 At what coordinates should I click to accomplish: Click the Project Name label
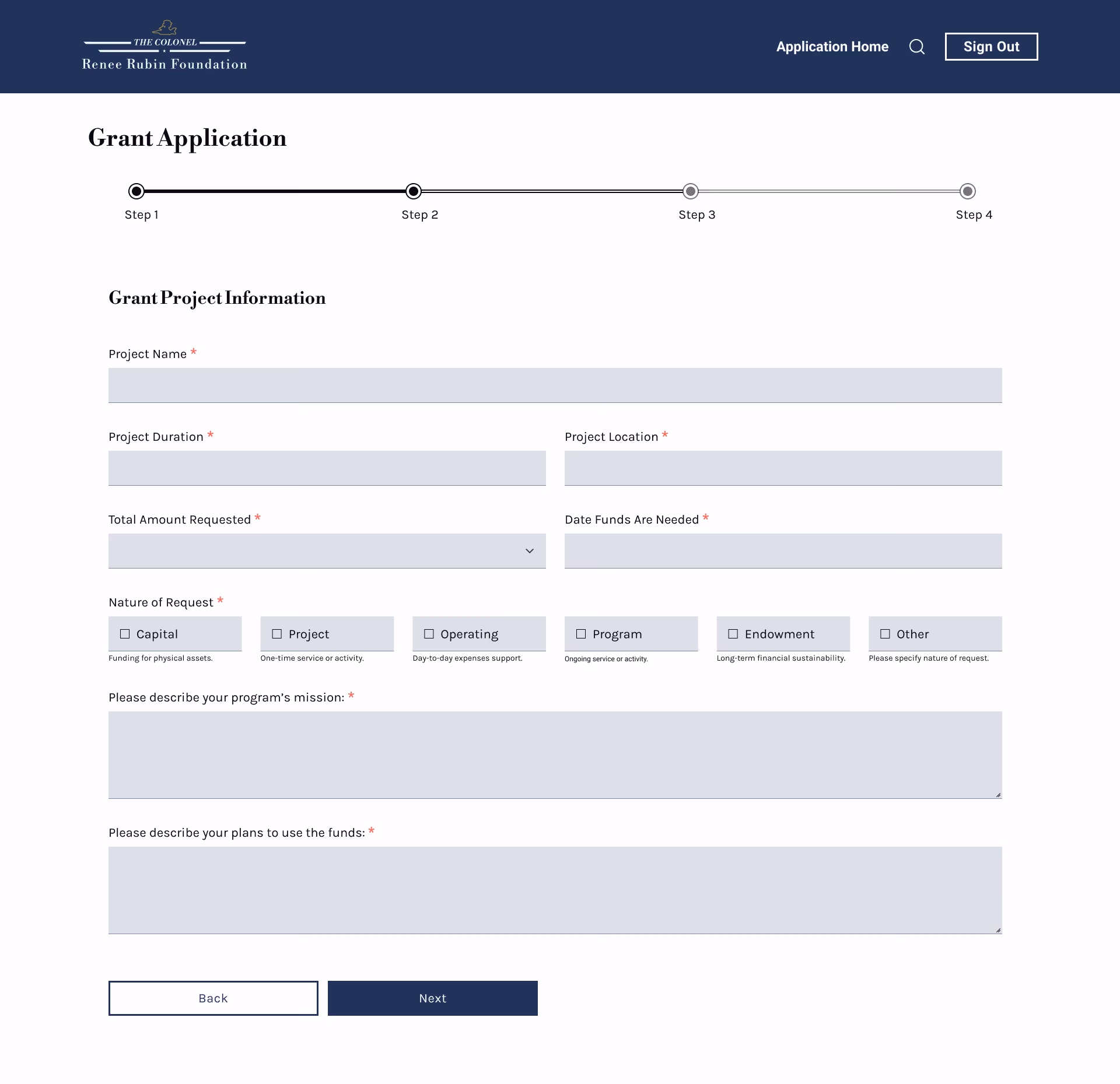point(148,354)
